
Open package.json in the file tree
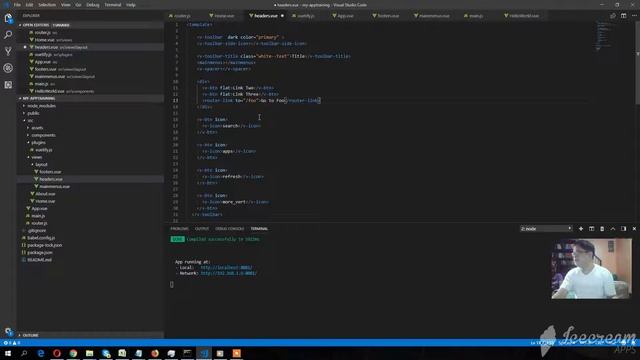(x=40, y=253)
